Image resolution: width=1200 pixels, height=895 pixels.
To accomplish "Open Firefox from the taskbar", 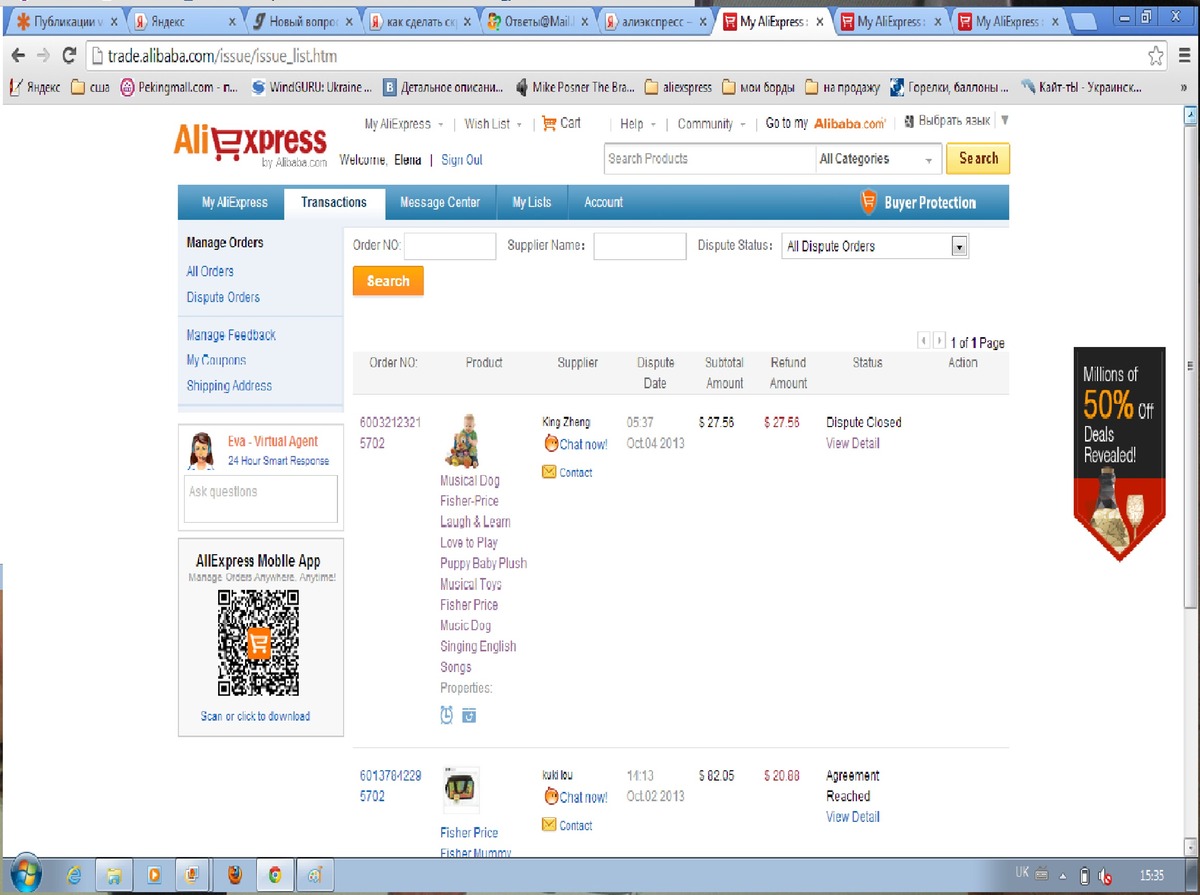I will pyautogui.click(x=236, y=875).
